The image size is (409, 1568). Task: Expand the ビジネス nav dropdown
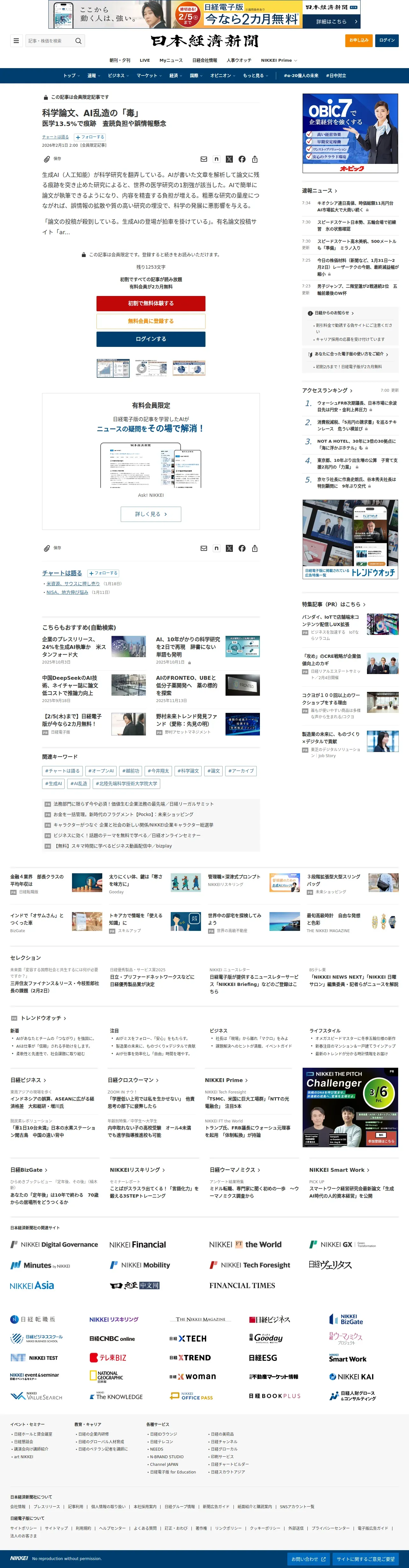[118, 75]
